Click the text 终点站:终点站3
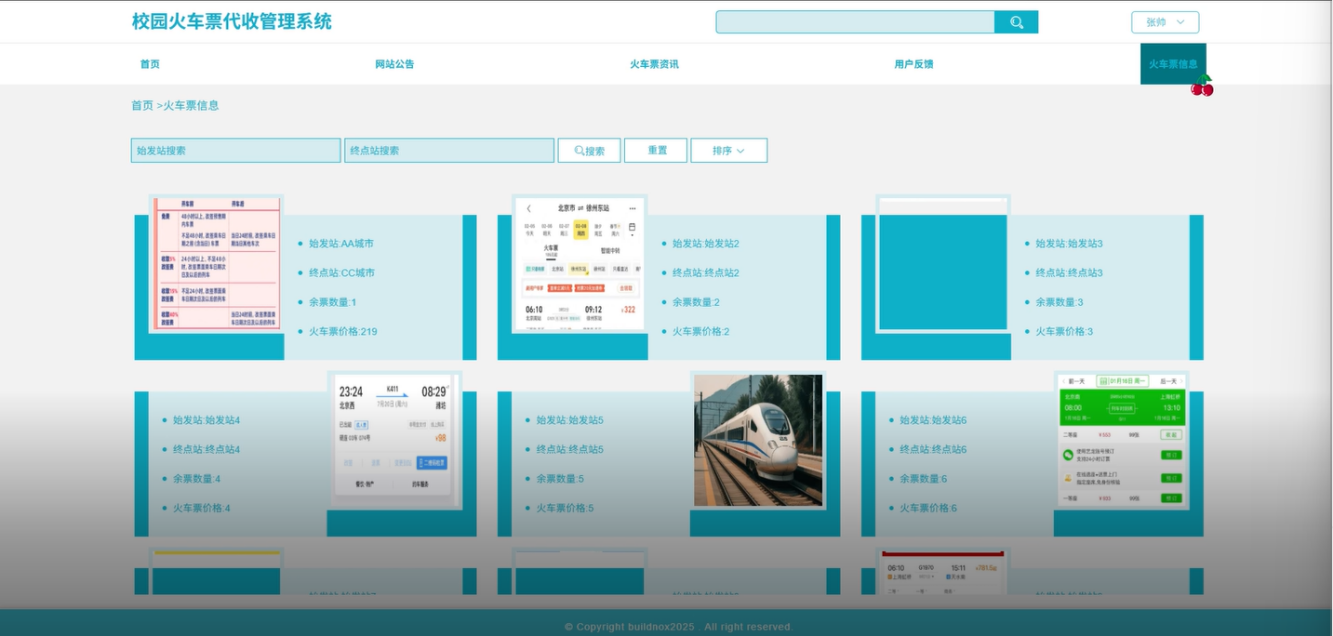Screen dimensions: 1333x636 [x=1069, y=273]
